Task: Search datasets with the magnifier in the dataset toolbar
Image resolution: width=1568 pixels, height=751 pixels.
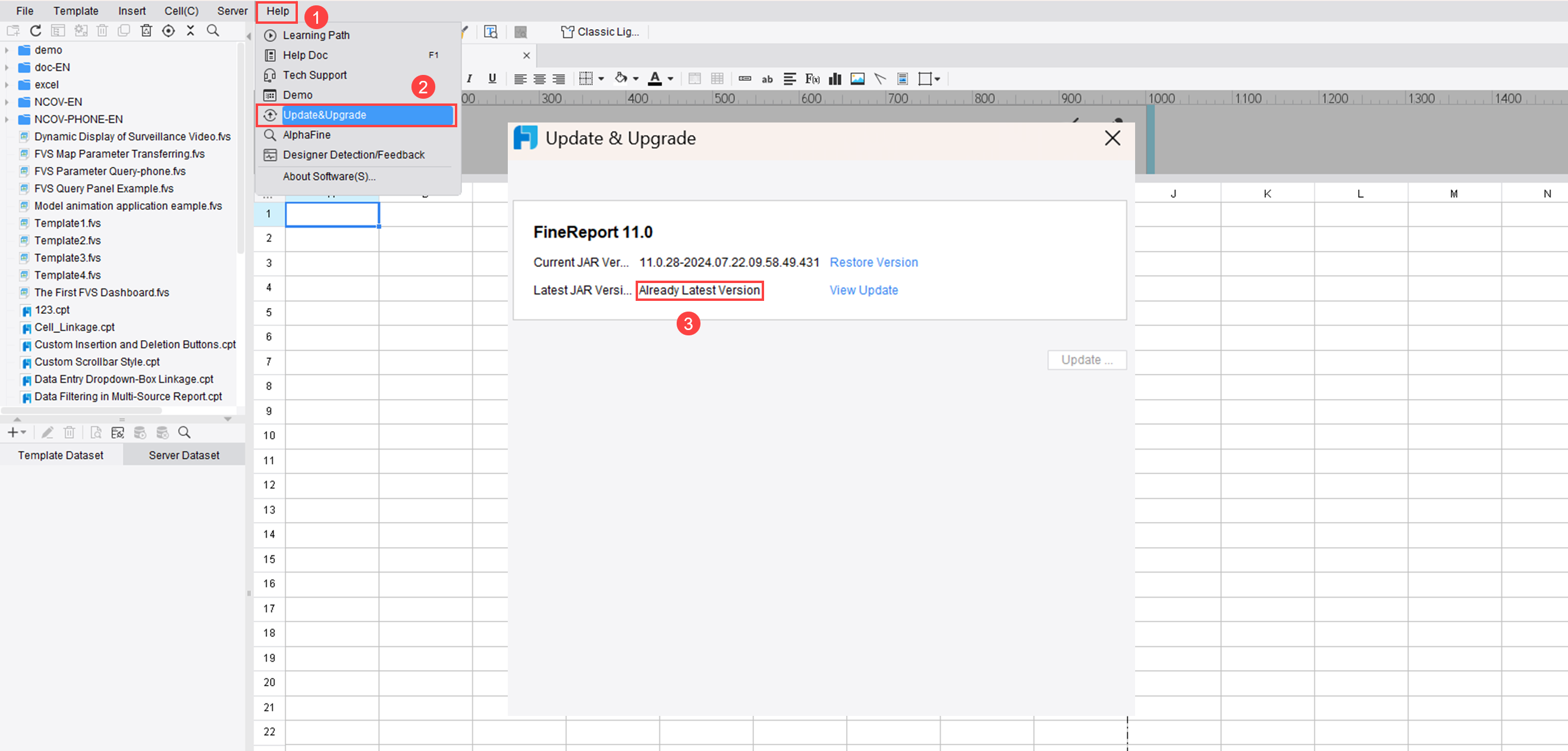Action: (x=184, y=433)
